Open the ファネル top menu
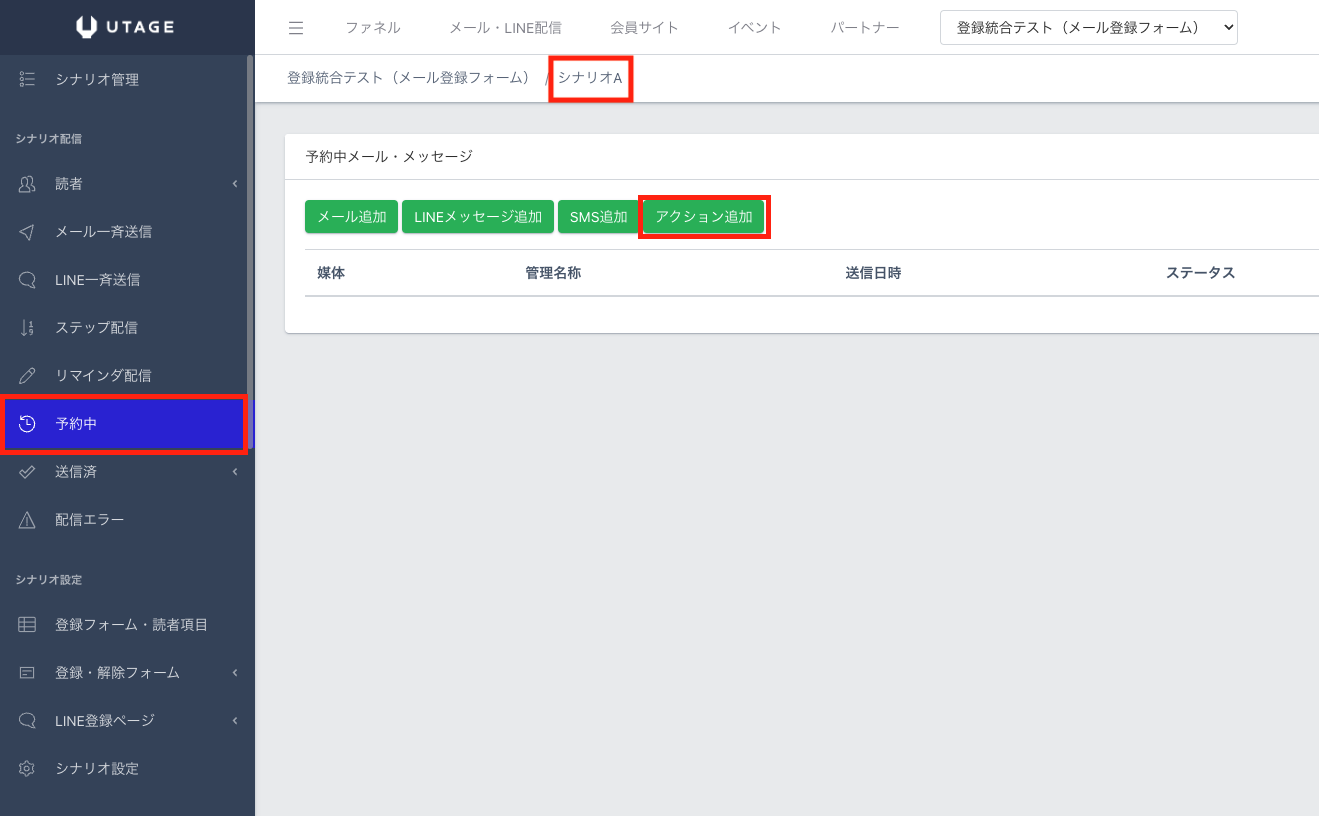The width and height of the screenshot is (1319, 816). coord(373,28)
